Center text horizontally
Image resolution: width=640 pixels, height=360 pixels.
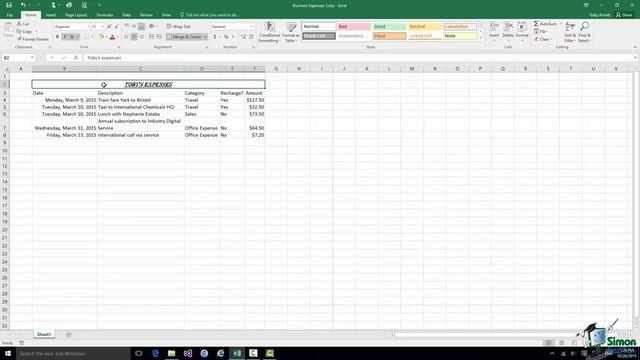[x=134, y=37]
